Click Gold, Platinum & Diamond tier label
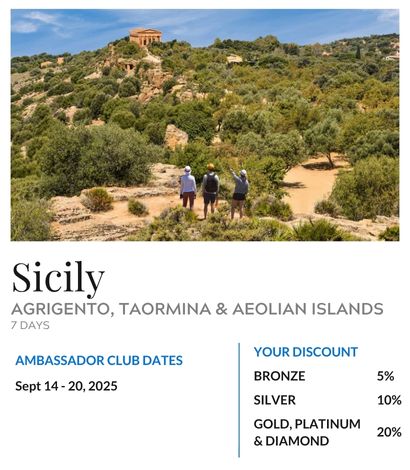The width and height of the screenshot is (410, 470). (x=307, y=432)
